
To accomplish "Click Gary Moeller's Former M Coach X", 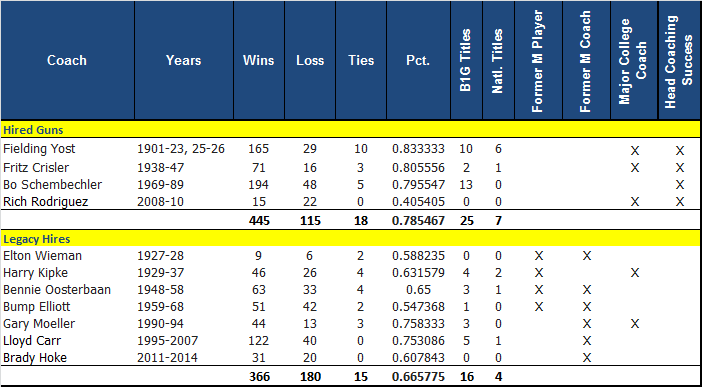I will [586, 324].
